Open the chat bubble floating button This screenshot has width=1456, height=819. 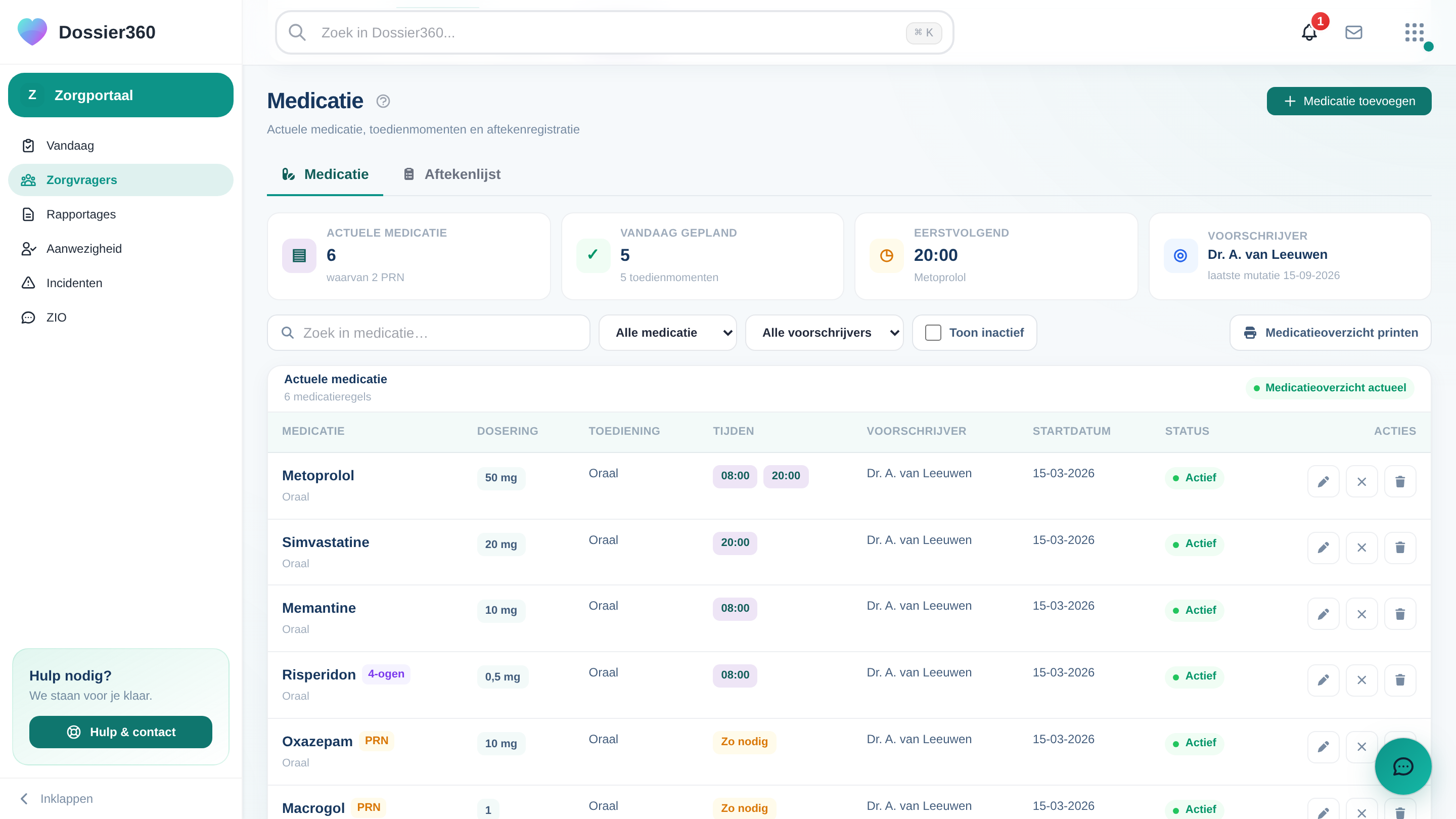1403,766
